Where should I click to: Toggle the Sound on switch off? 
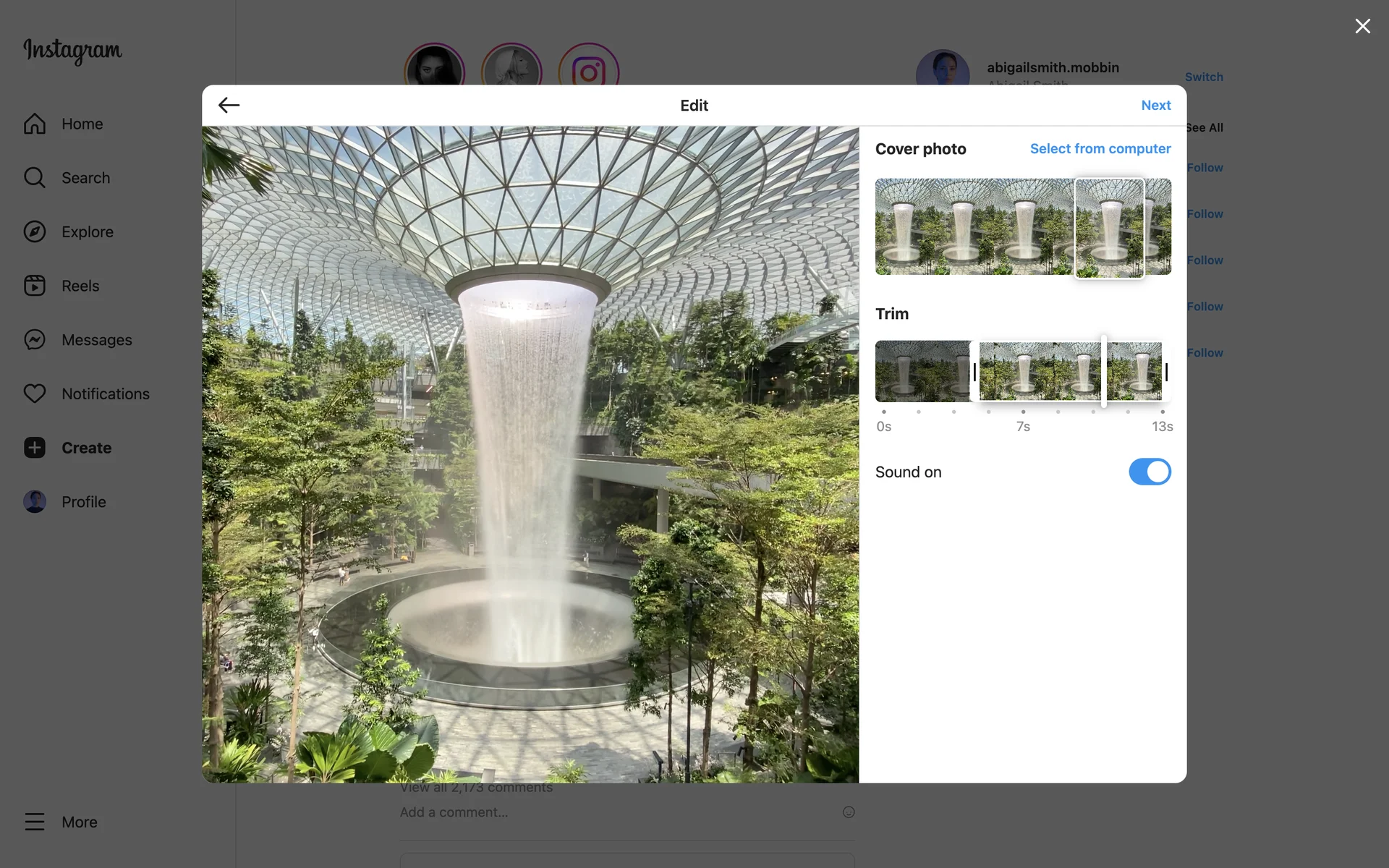(x=1149, y=472)
